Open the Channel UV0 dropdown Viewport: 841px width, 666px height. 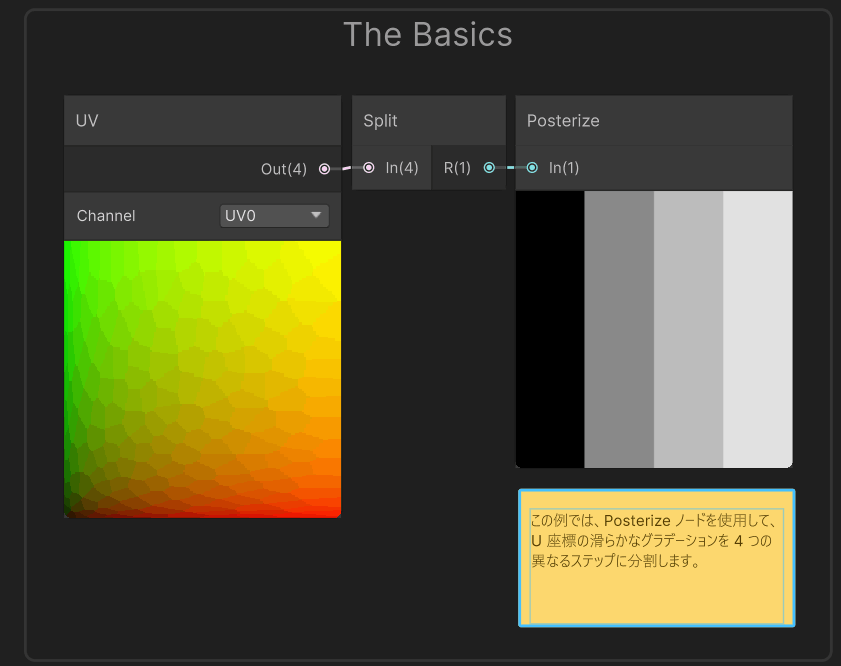tap(274, 216)
